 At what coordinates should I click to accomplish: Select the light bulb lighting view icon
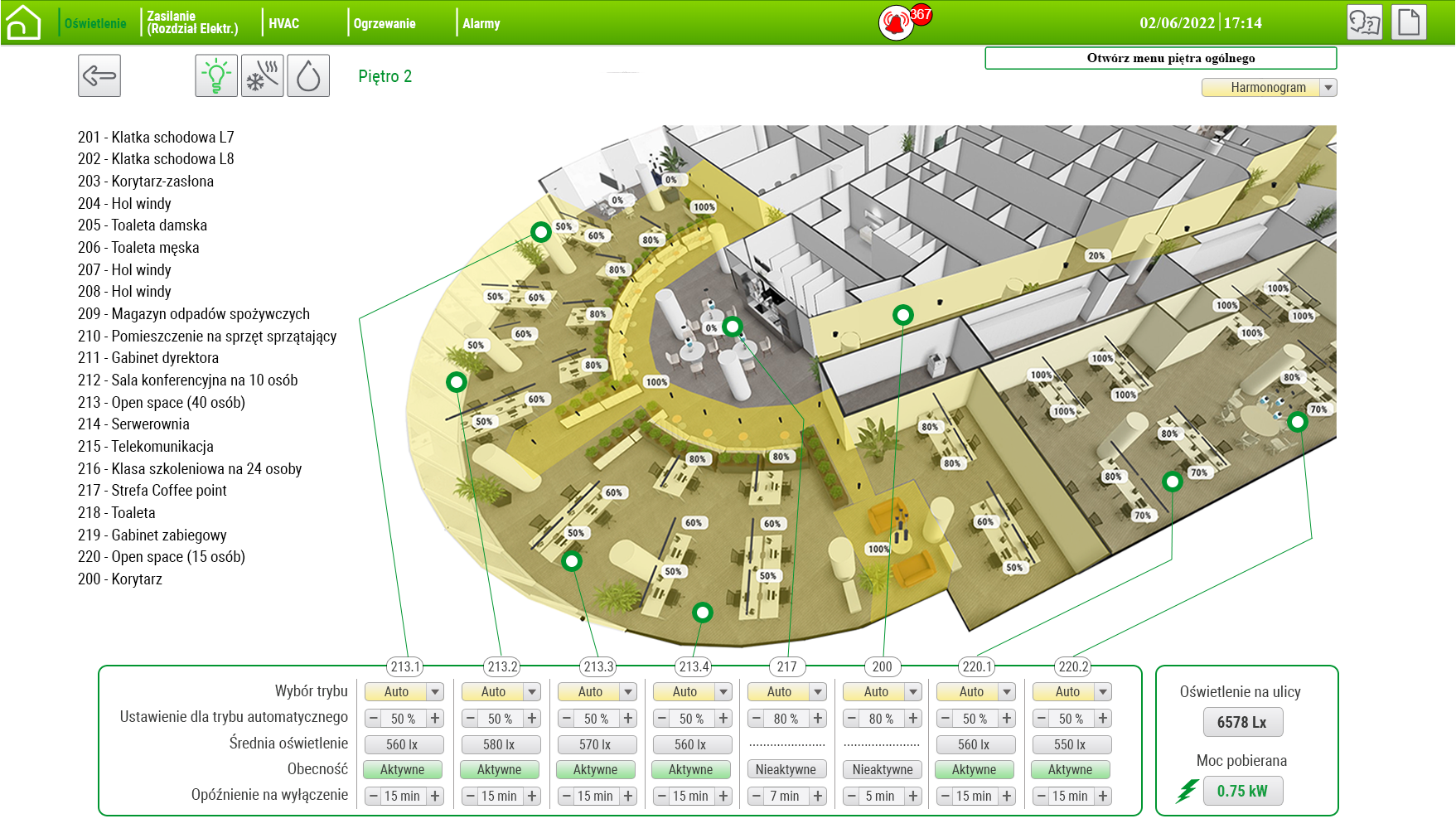click(x=216, y=76)
